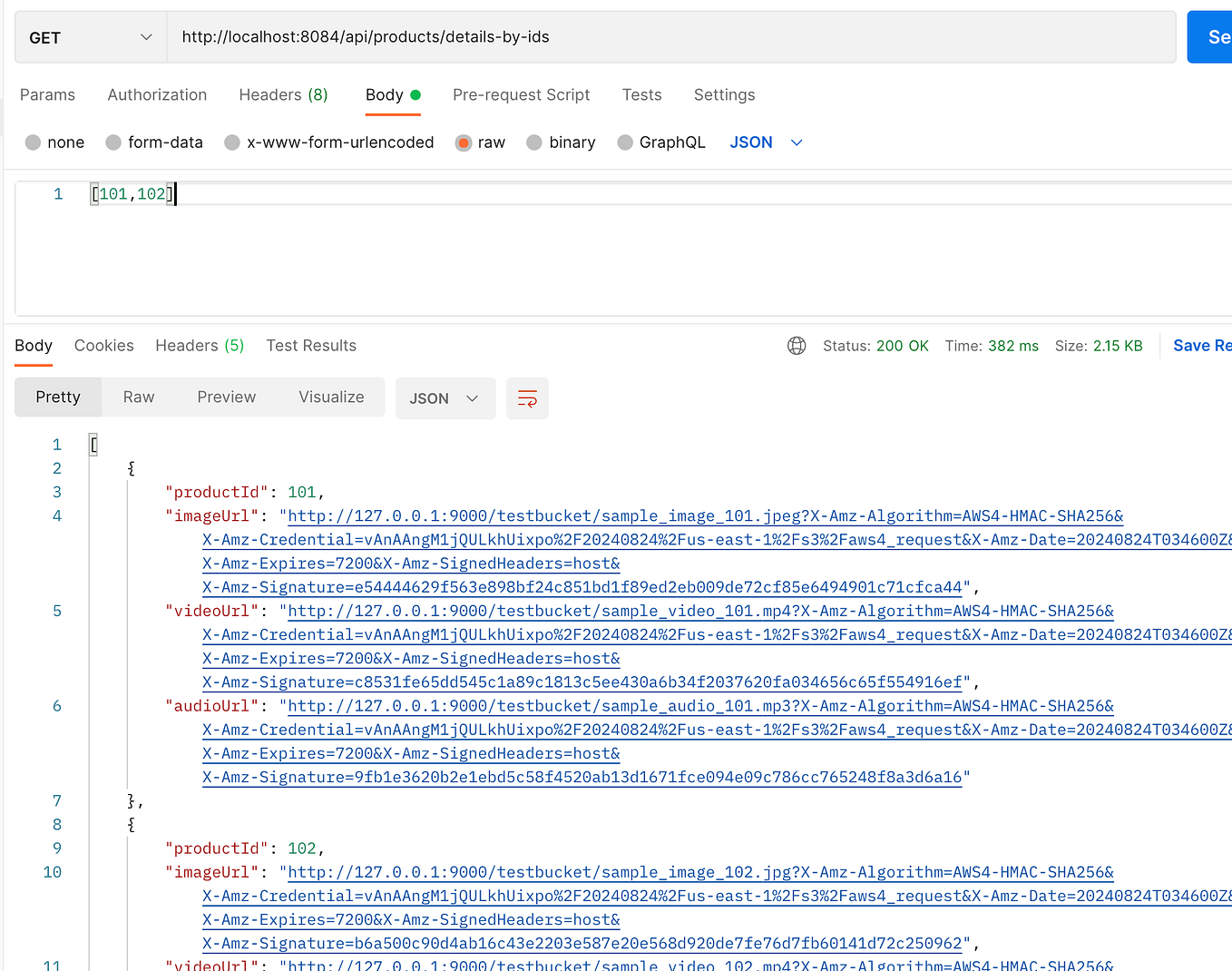Open the body format JSON dropdown
Image resolution: width=1232 pixels, height=971 pixels.
pyautogui.click(x=765, y=142)
